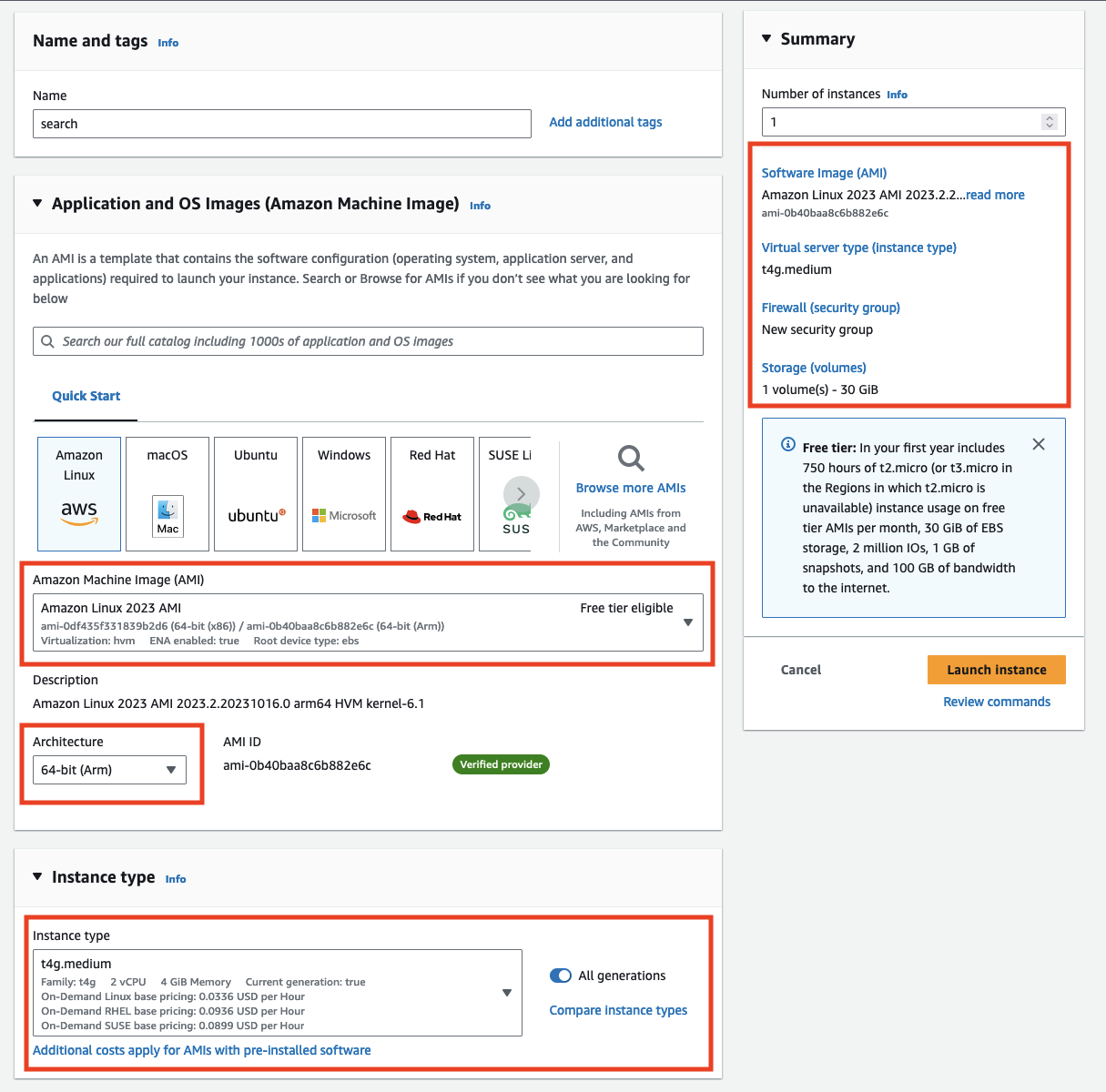
Task: Adjust the Number of instances stepper
Action: (1050, 122)
